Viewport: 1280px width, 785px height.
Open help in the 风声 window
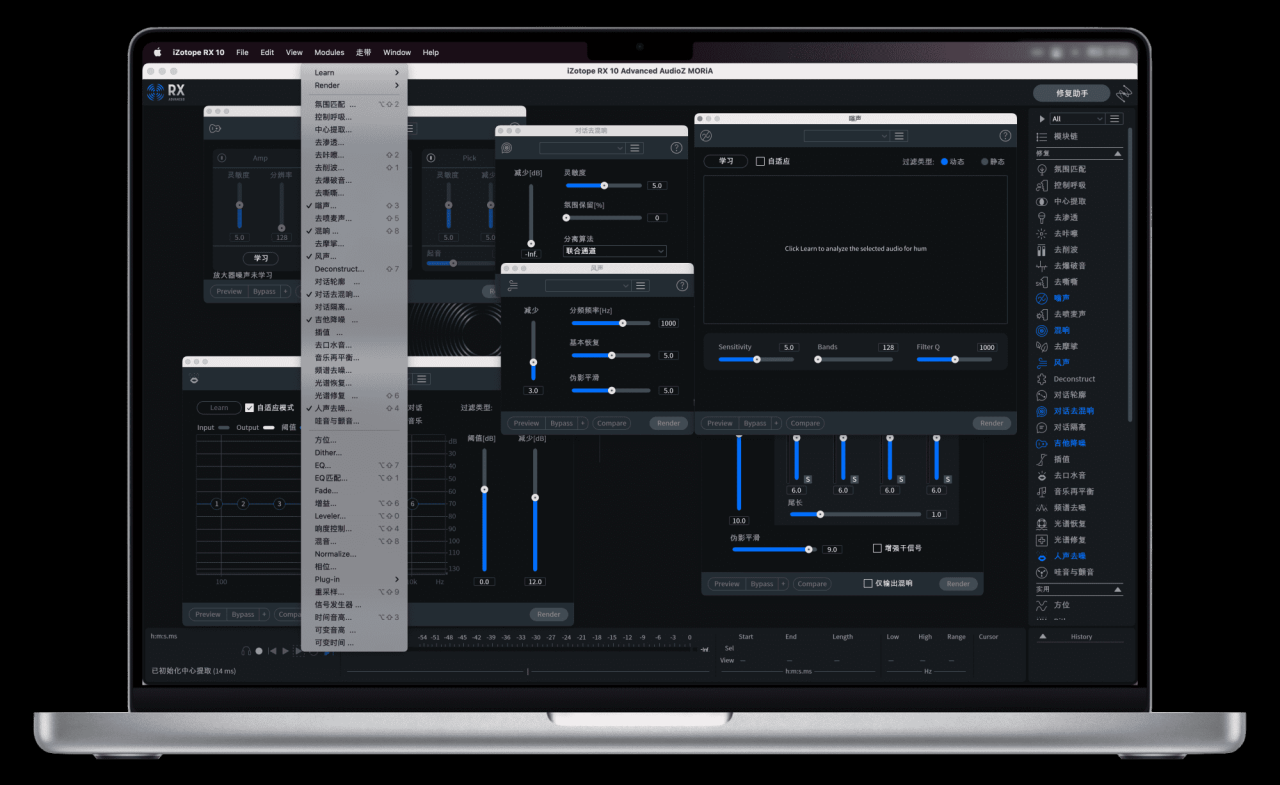[x=682, y=286]
